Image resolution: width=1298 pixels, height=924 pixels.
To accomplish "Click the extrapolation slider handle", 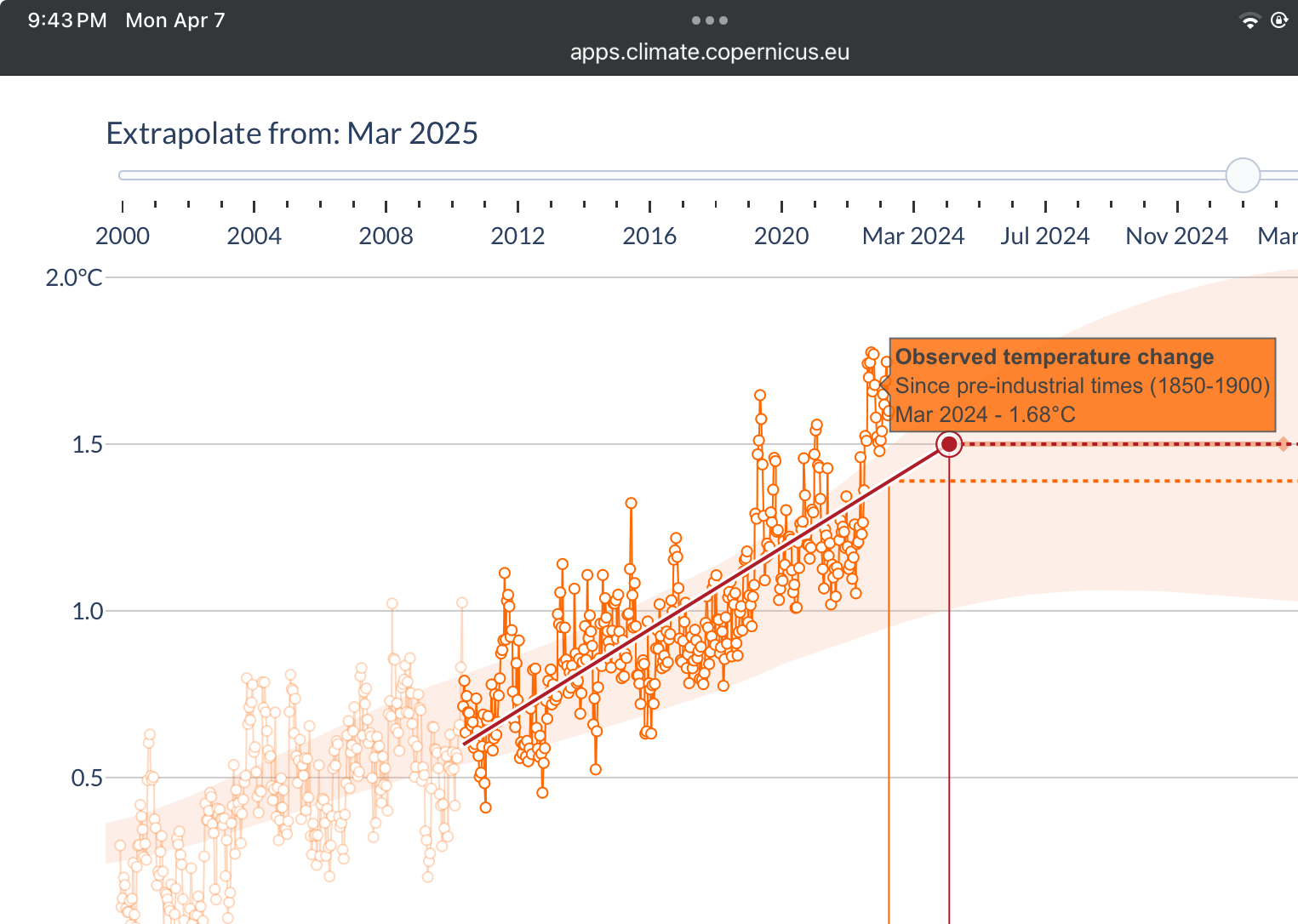I will 1243,175.
